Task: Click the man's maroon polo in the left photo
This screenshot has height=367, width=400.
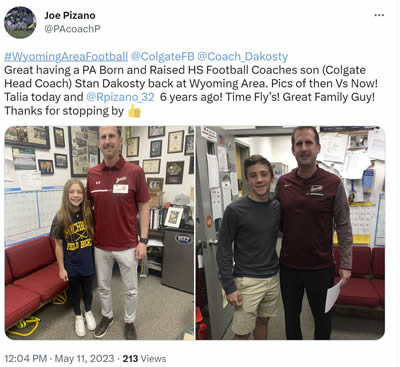Action: point(118,204)
